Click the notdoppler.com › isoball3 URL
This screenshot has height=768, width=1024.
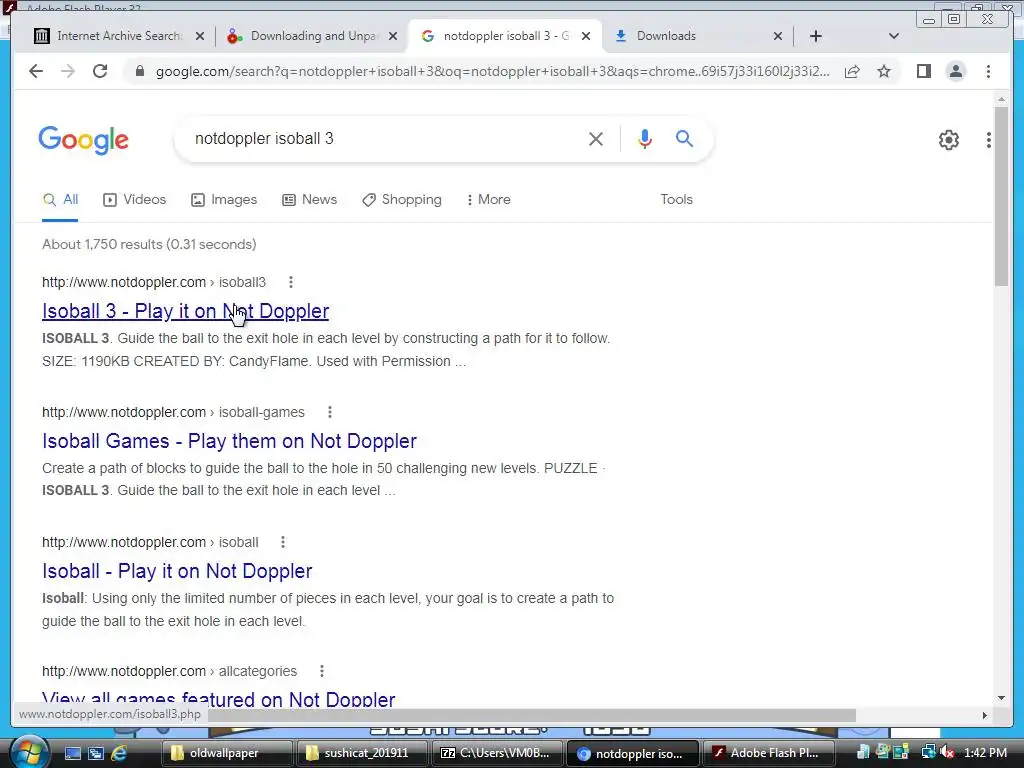coord(154,282)
